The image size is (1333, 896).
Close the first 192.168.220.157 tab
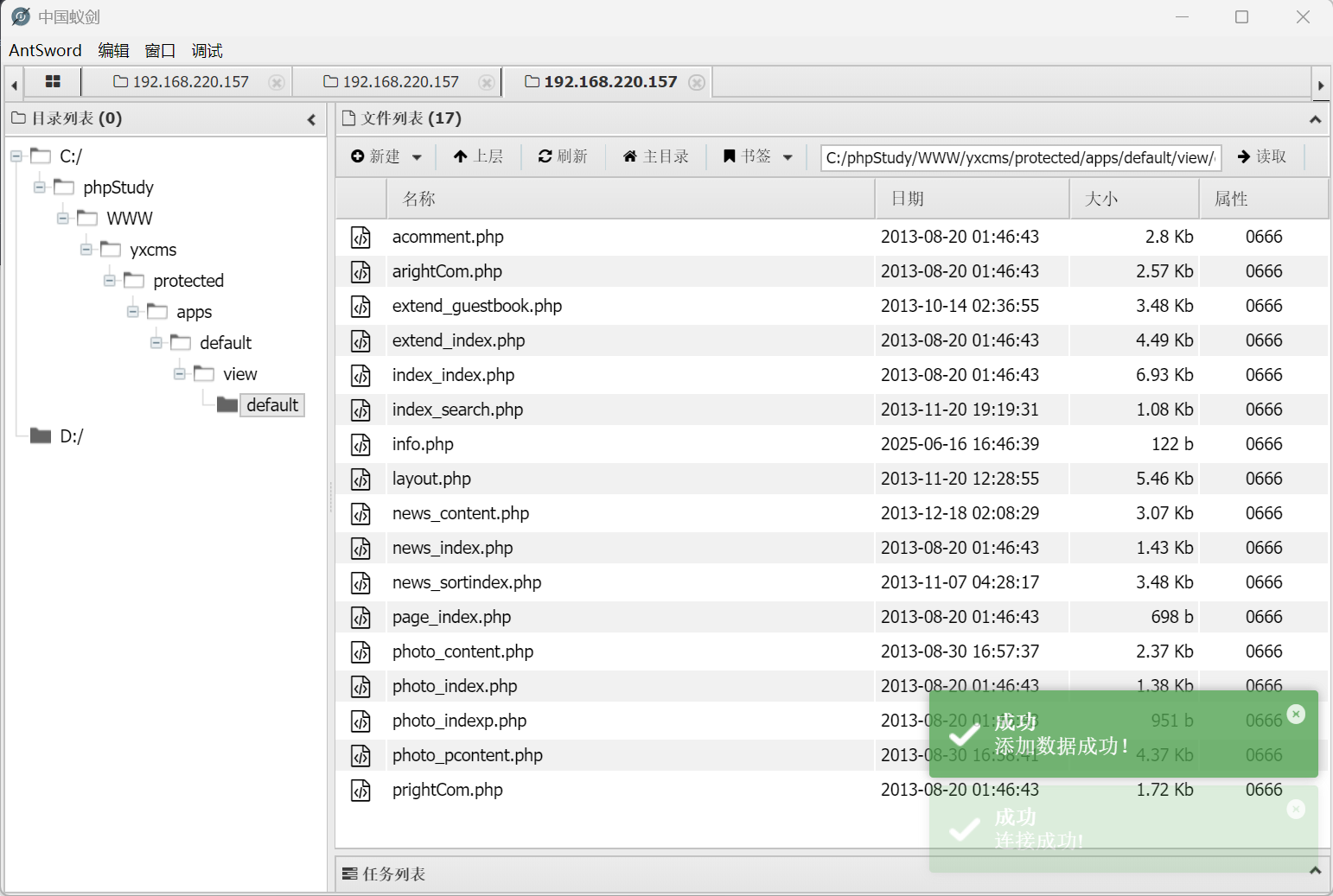tap(277, 82)
